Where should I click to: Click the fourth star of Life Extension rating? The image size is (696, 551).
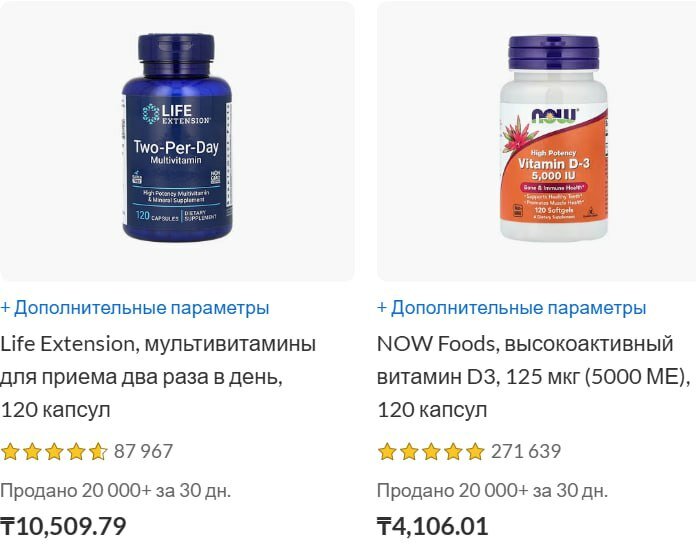(76, 452)
